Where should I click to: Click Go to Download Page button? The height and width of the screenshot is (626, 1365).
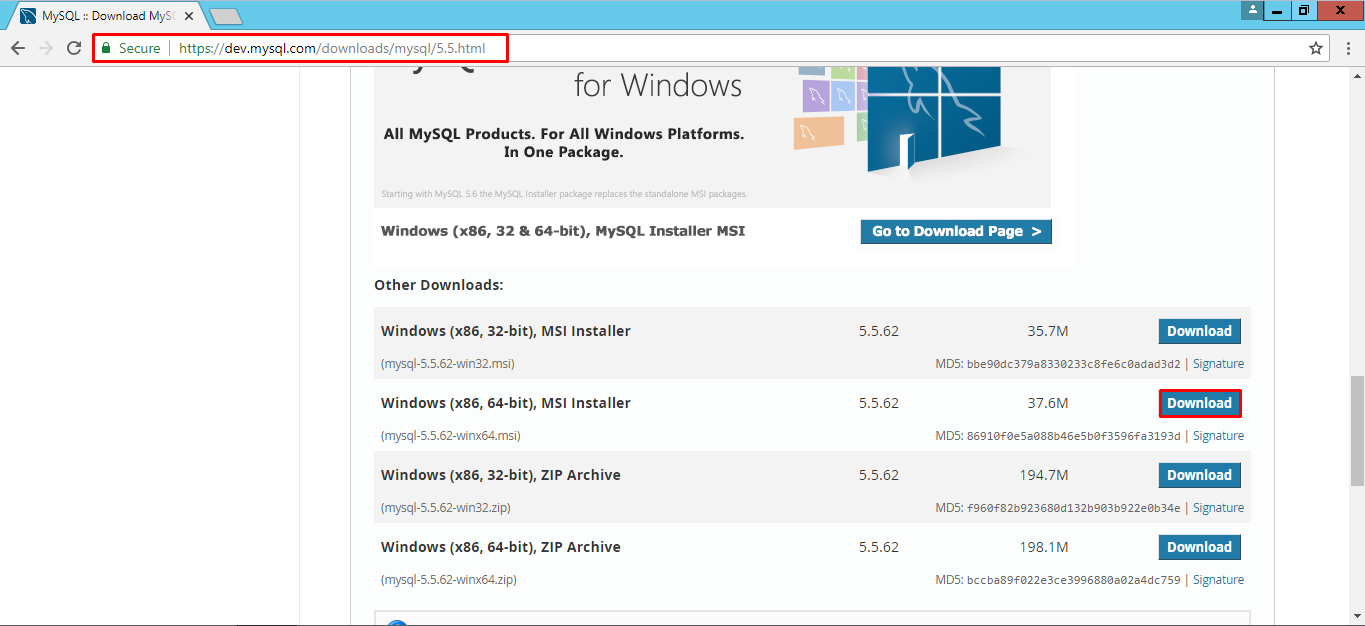coord(956,231)
